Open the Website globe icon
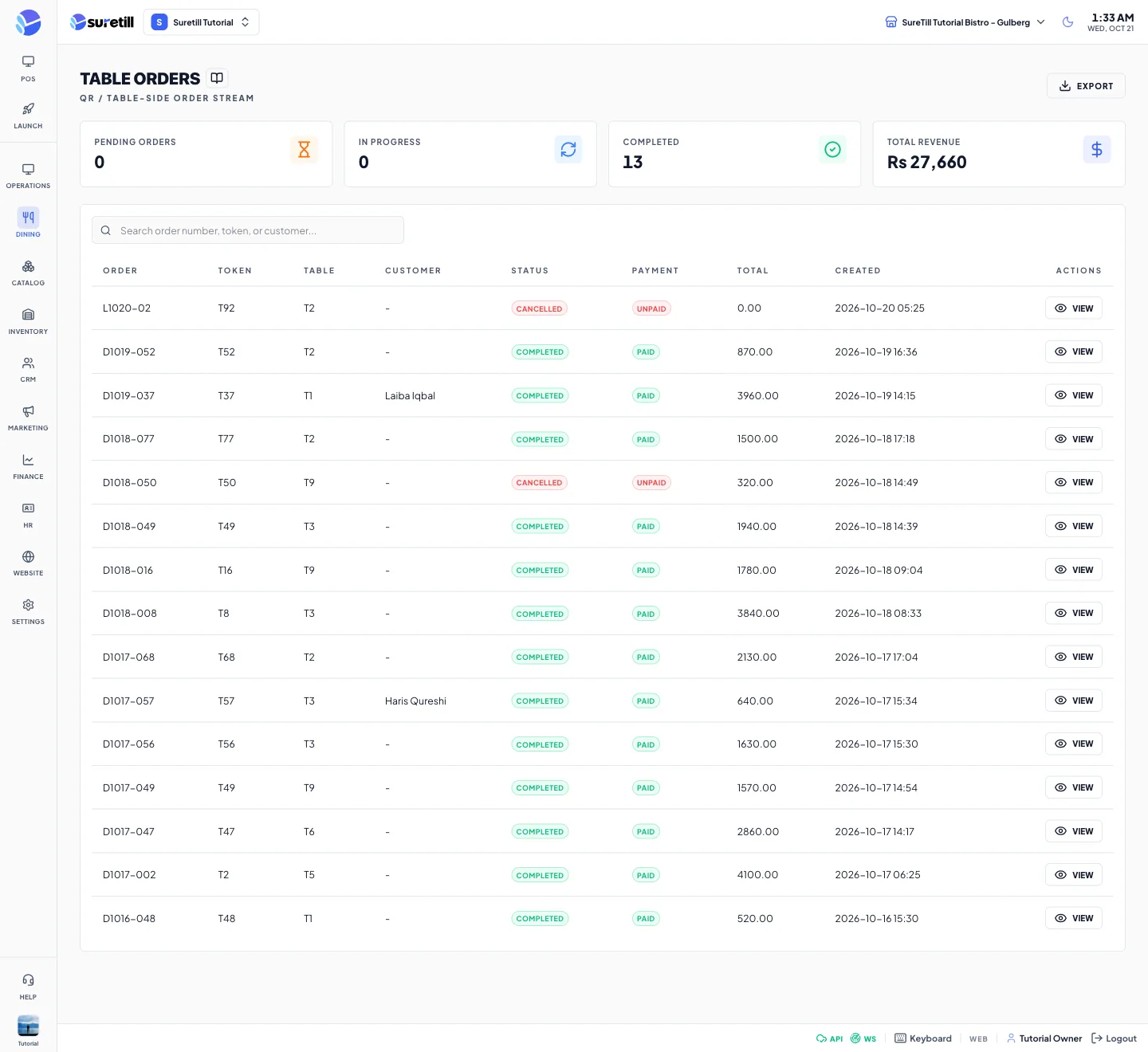 pyautogui.click(x=28, y=563)
